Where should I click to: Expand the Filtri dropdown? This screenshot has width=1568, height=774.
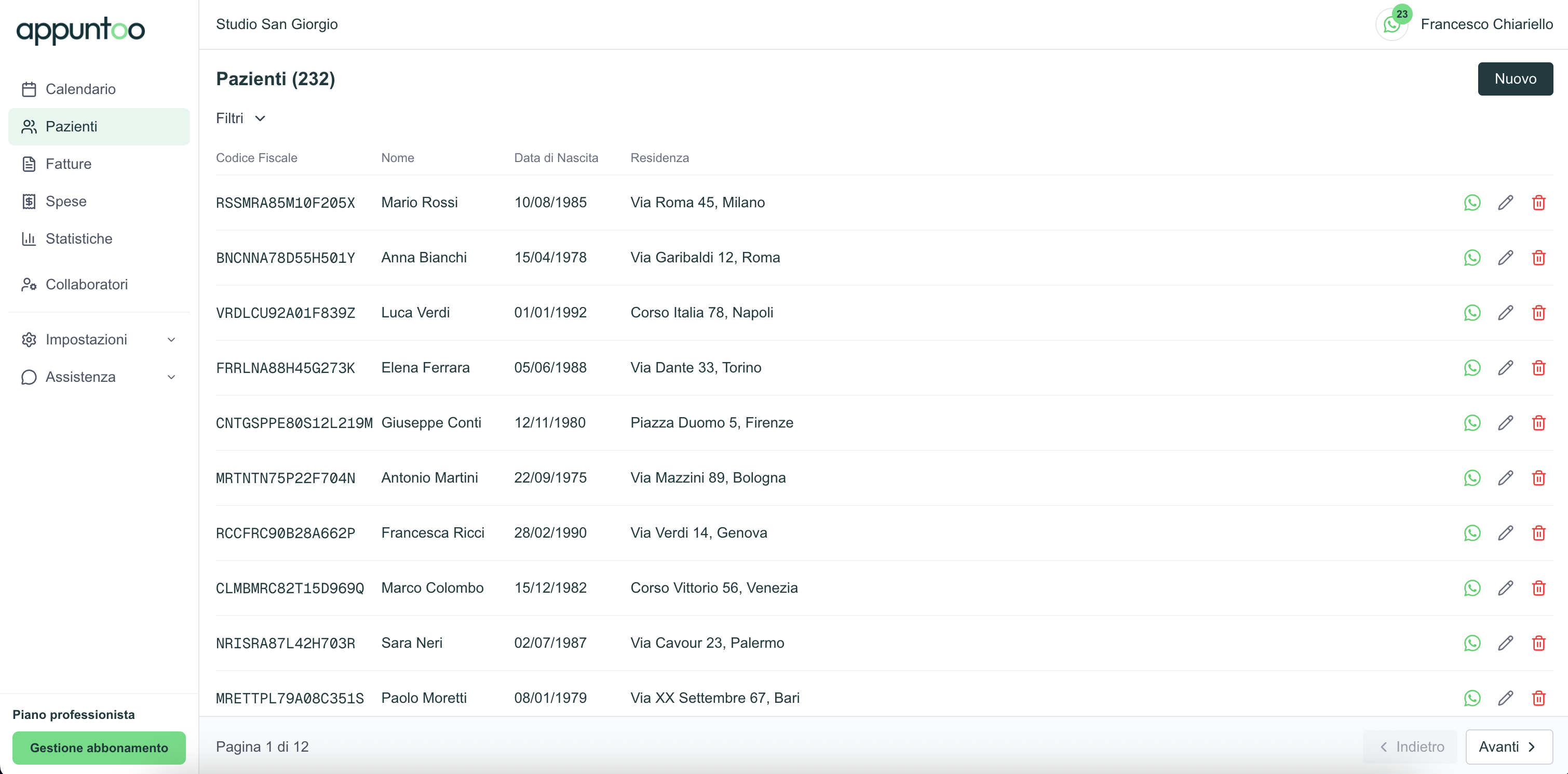pos(241,118)
